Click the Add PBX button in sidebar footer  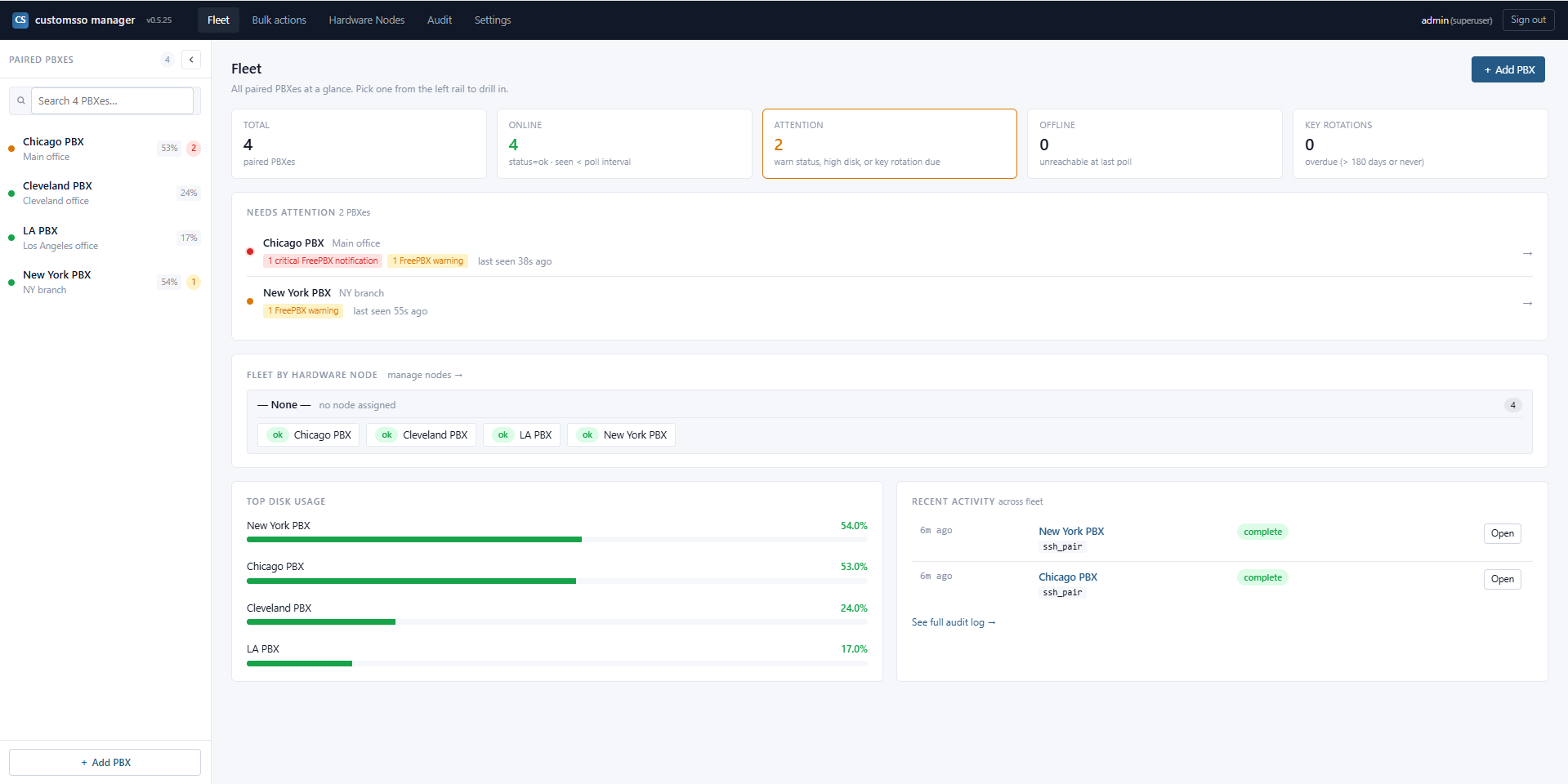[105, 762]
